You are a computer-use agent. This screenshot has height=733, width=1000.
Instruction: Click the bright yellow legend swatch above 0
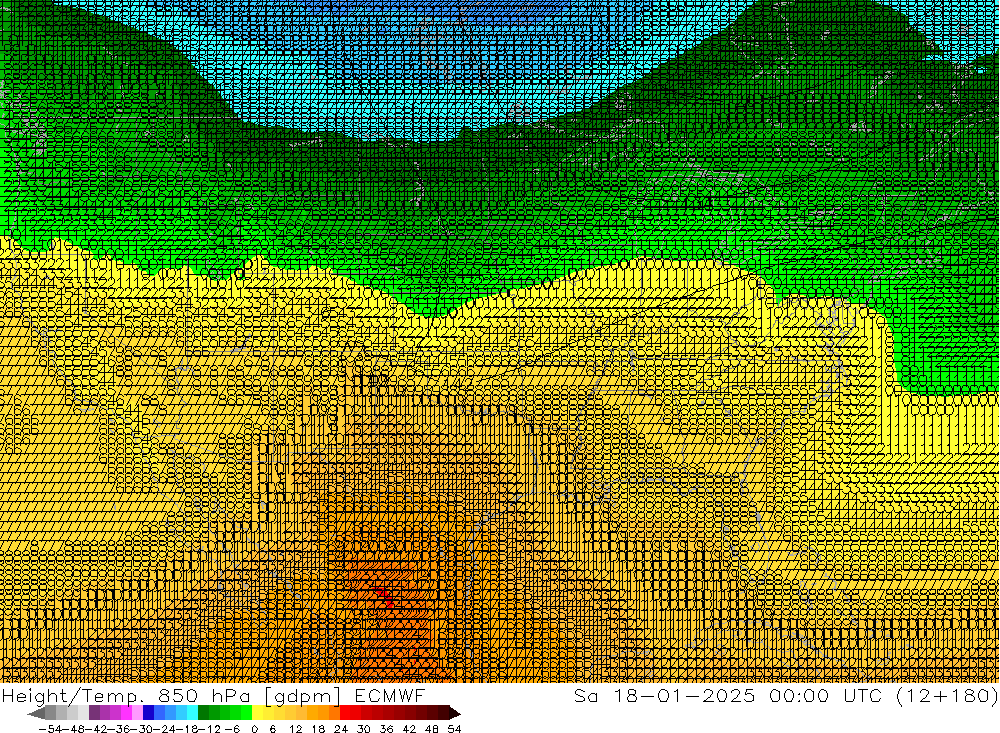click(x=257, y=713)
